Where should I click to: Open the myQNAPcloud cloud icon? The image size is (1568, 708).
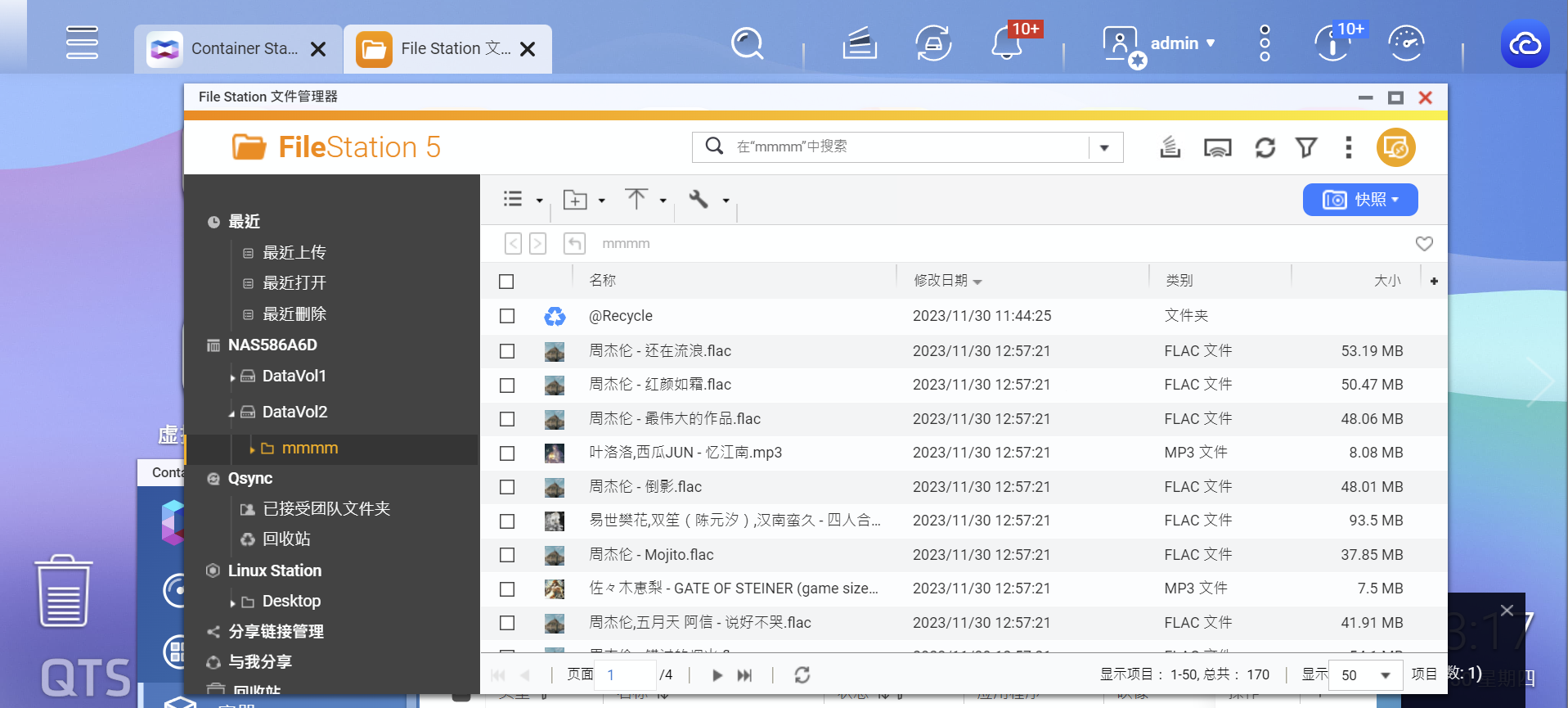[x=1525, y=43]
